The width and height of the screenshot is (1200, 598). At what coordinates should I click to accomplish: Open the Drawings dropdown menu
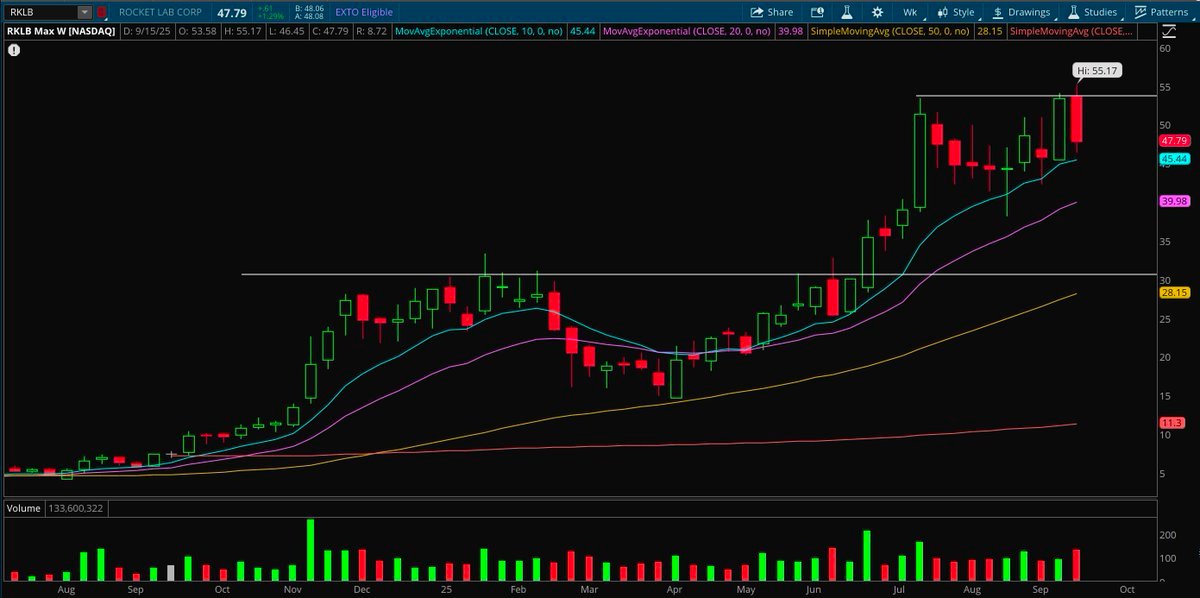(x=1021, y=12)
